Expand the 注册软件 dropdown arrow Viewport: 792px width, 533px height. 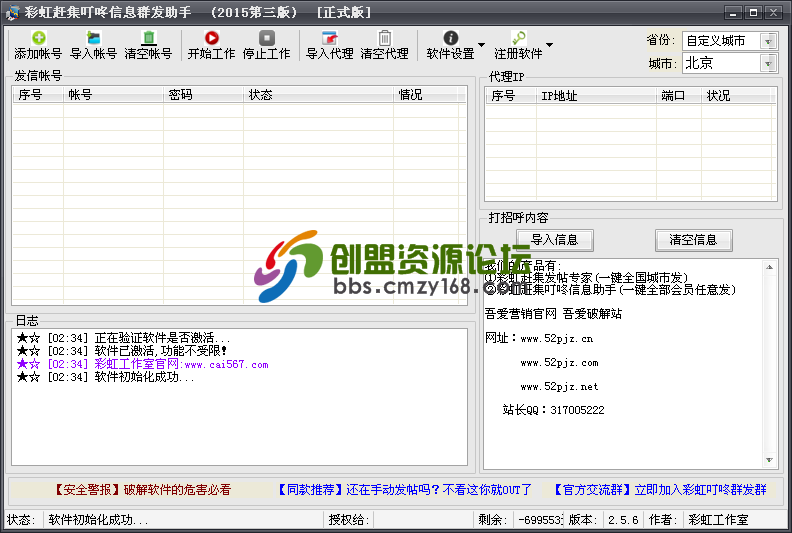[549, 45]
